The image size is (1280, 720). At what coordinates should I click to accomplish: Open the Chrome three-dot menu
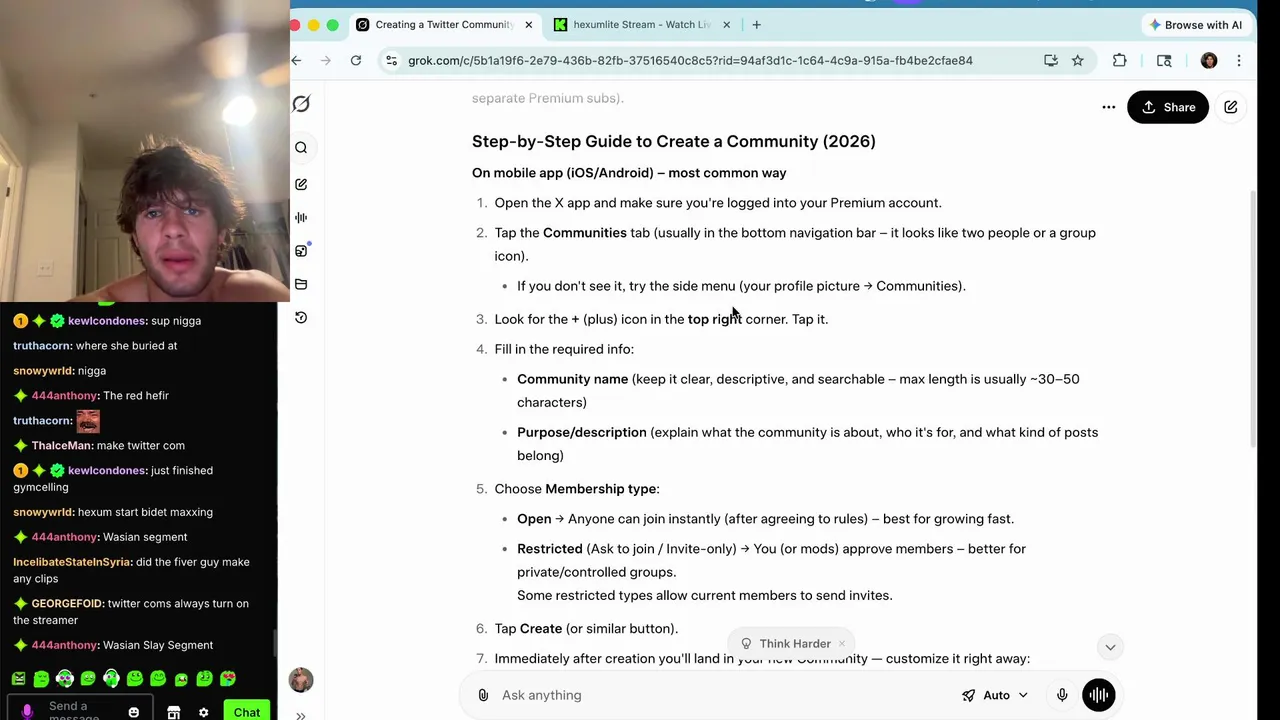(1239, 61)
